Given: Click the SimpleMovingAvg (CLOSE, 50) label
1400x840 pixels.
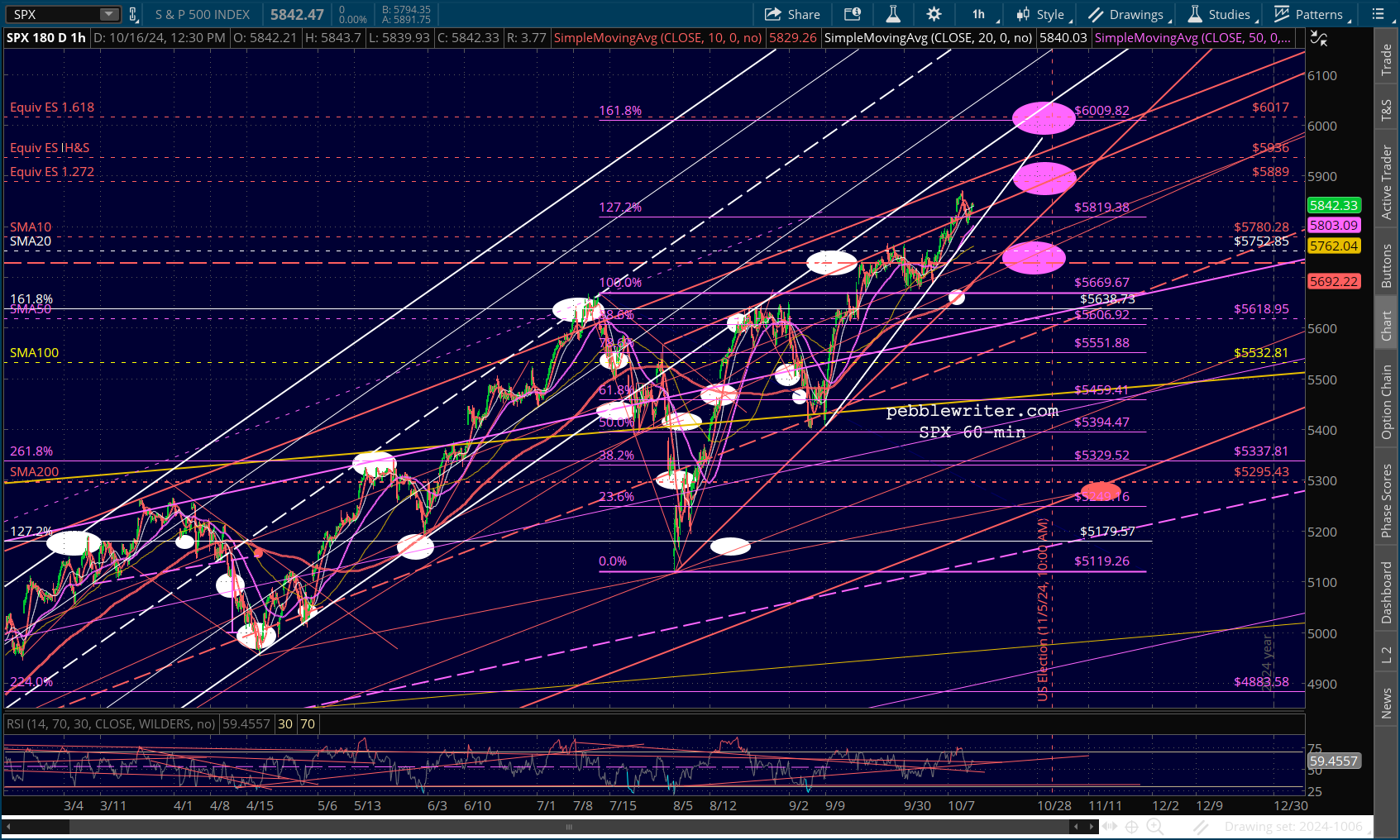Looking at the screenshot, I should click(1192, 38).
